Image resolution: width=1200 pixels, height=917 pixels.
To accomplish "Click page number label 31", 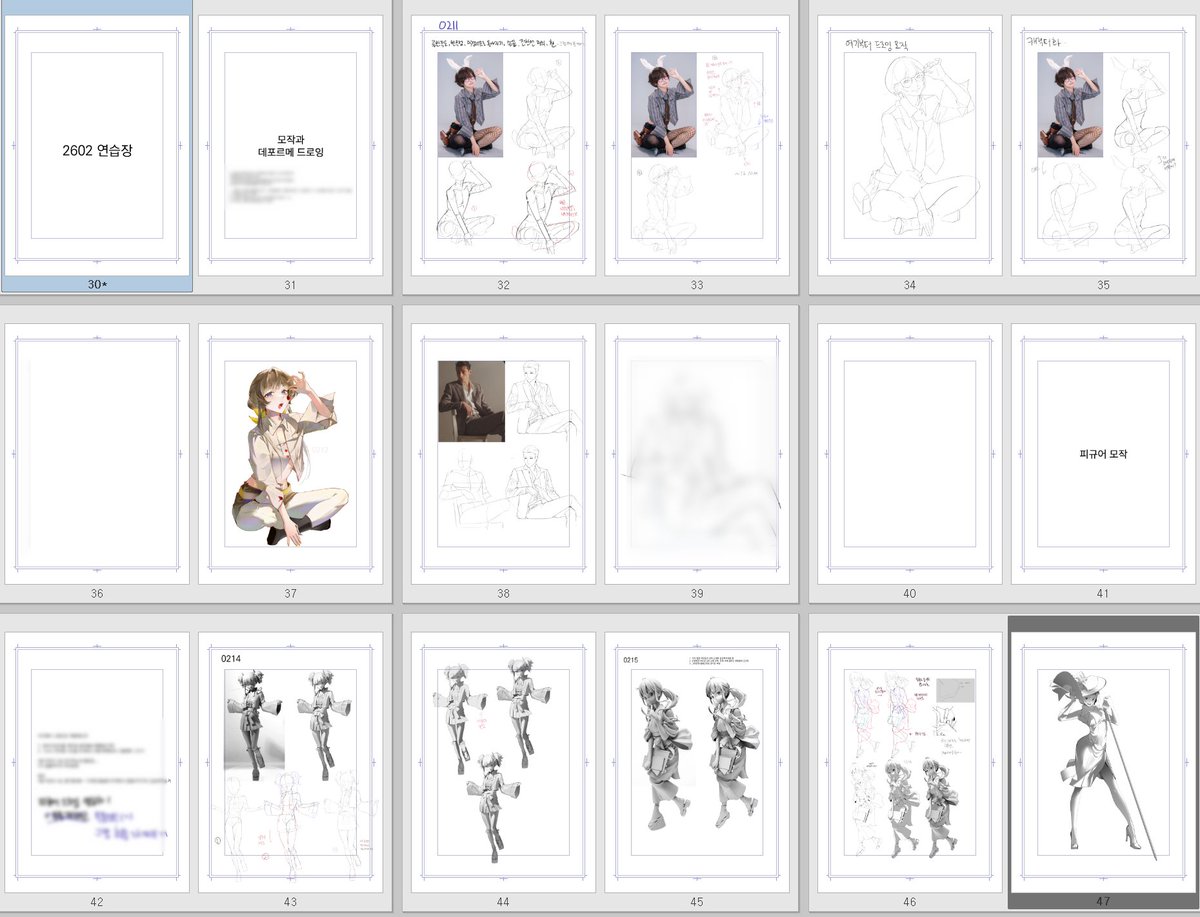I will [x=290, y=285].
